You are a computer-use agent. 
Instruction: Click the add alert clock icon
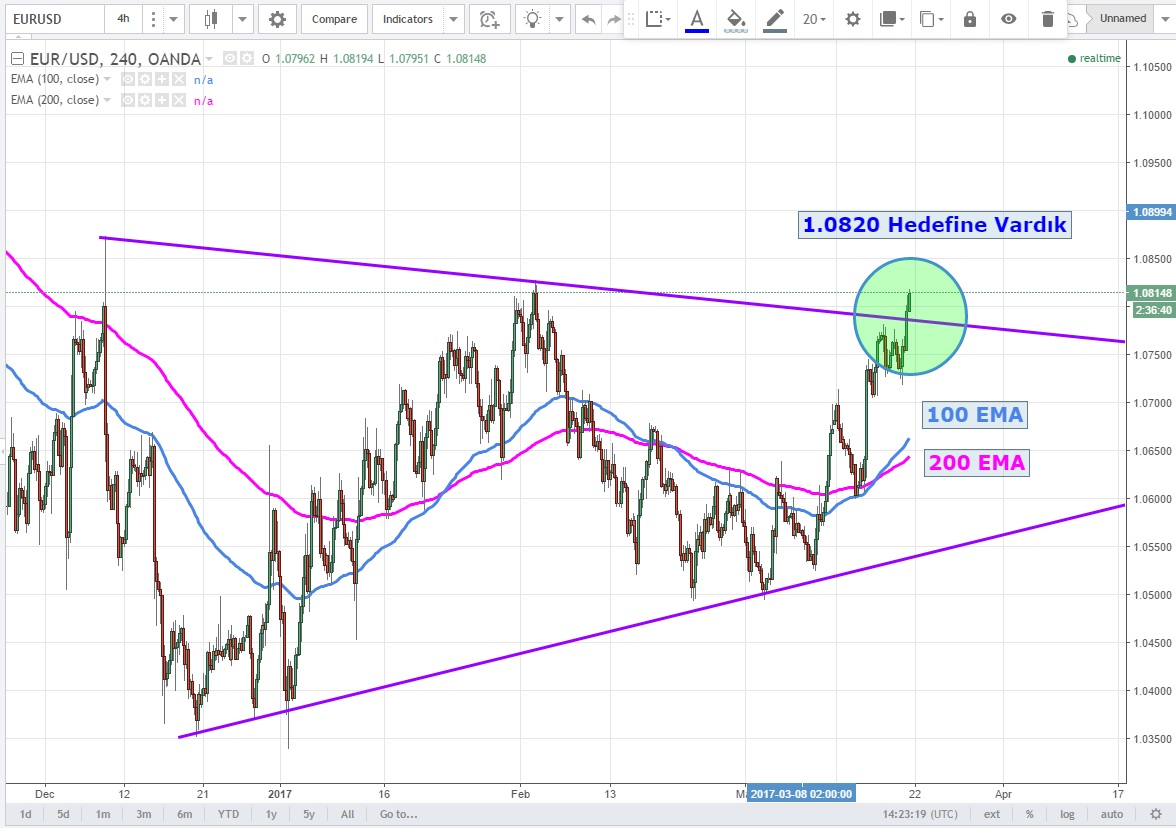coord(488,19)
